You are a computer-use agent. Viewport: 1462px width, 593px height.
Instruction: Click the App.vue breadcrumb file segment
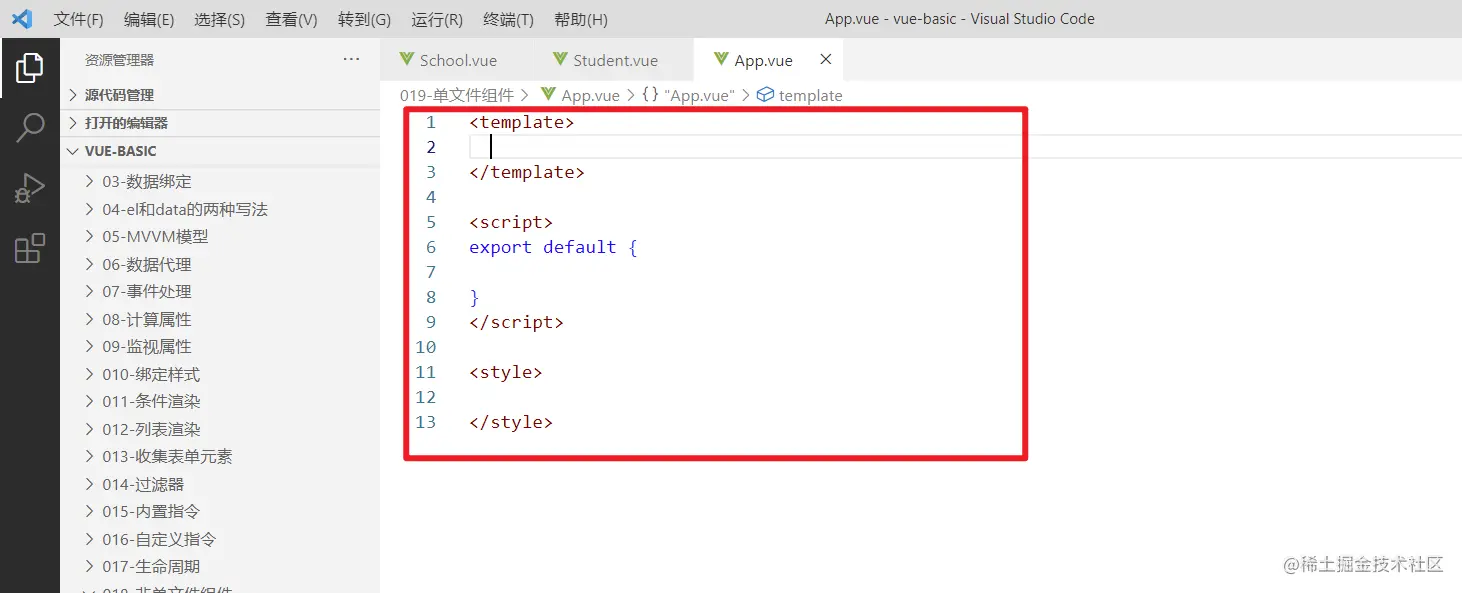coord(591,95)
